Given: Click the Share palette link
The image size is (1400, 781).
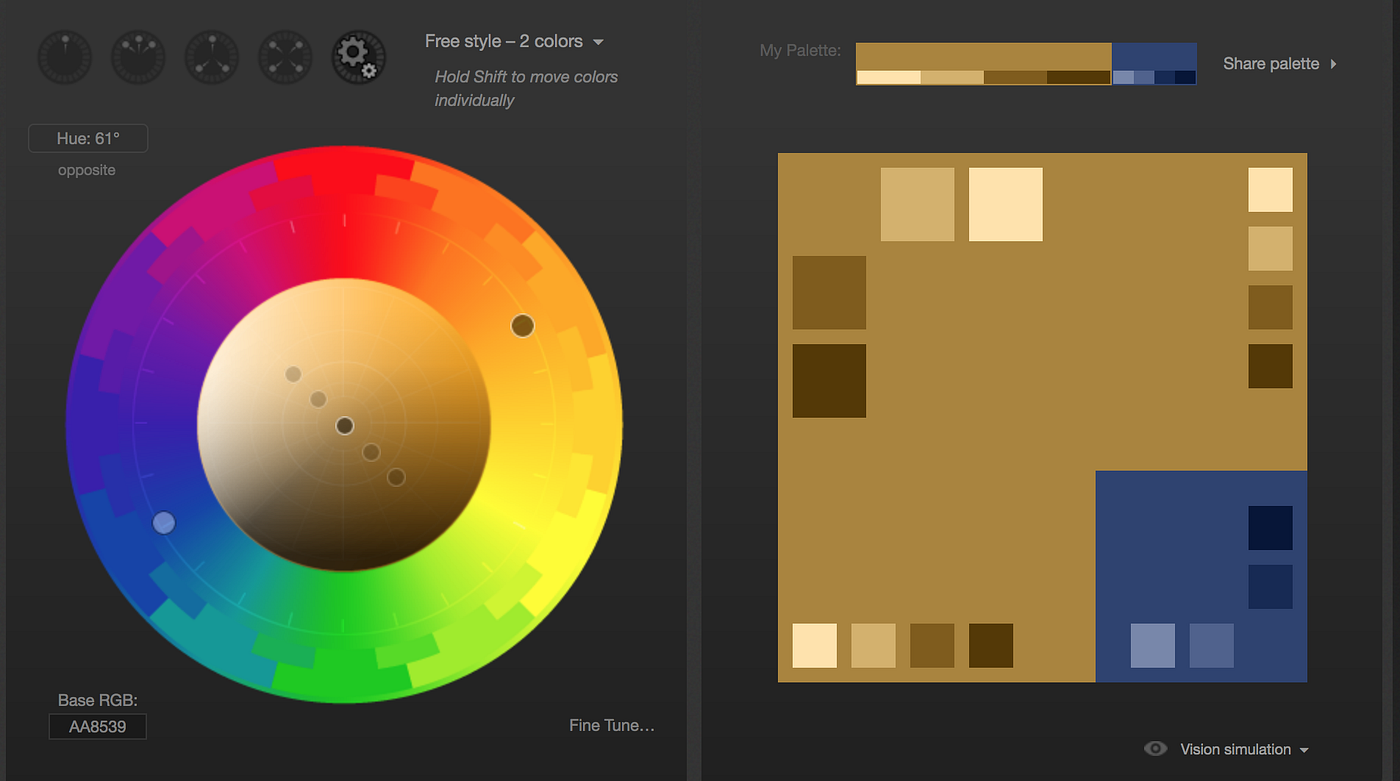Looking at the screenshot, I should coord(1271,63).
